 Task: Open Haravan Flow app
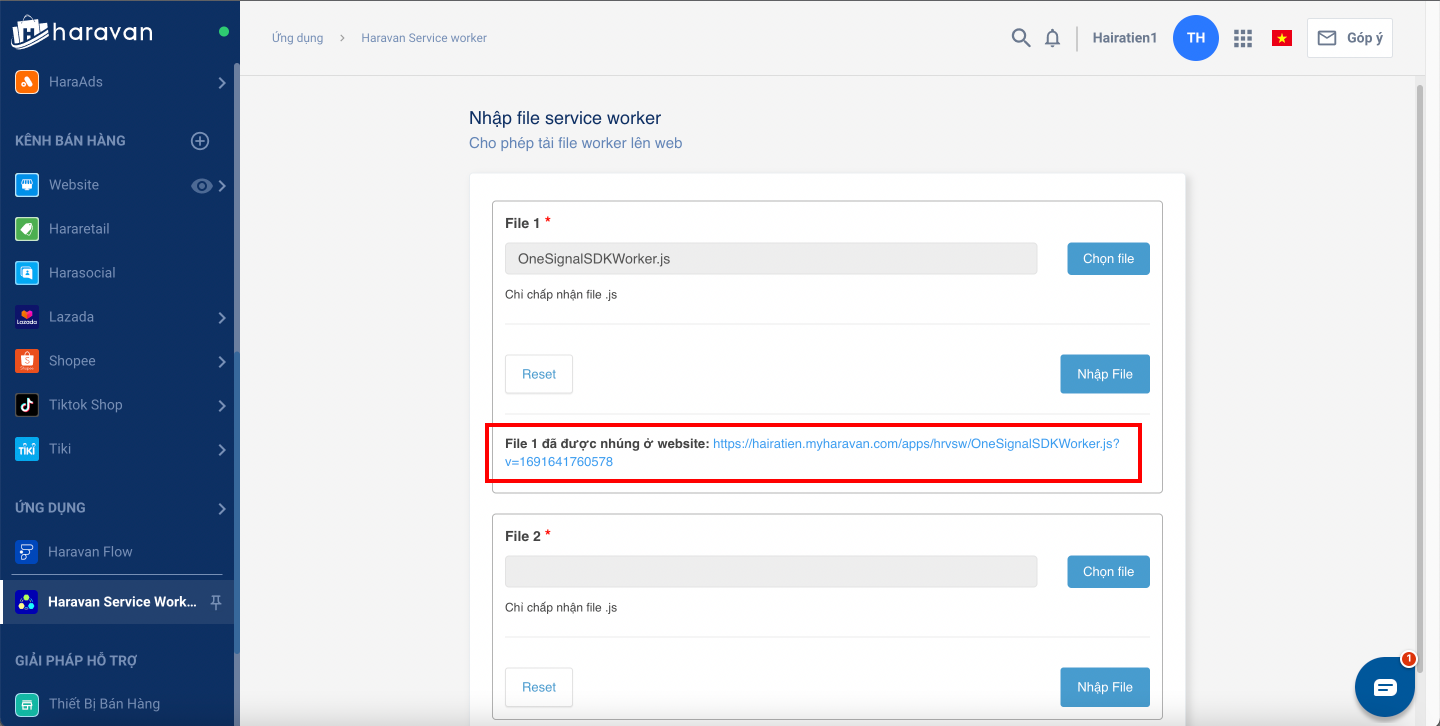pyautogui.click(x=90, y=552)
